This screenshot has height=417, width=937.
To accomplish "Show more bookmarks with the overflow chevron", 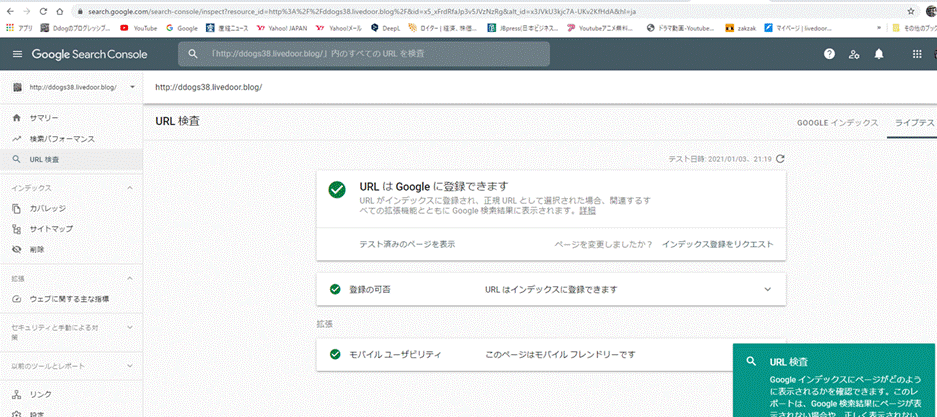I will [878, 27].
